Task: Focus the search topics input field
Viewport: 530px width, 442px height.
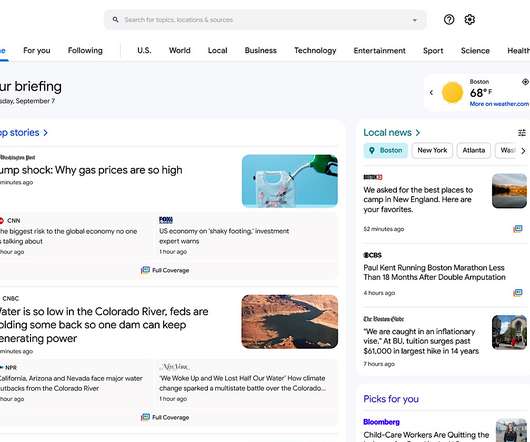Action: click(x=265, y=20)
